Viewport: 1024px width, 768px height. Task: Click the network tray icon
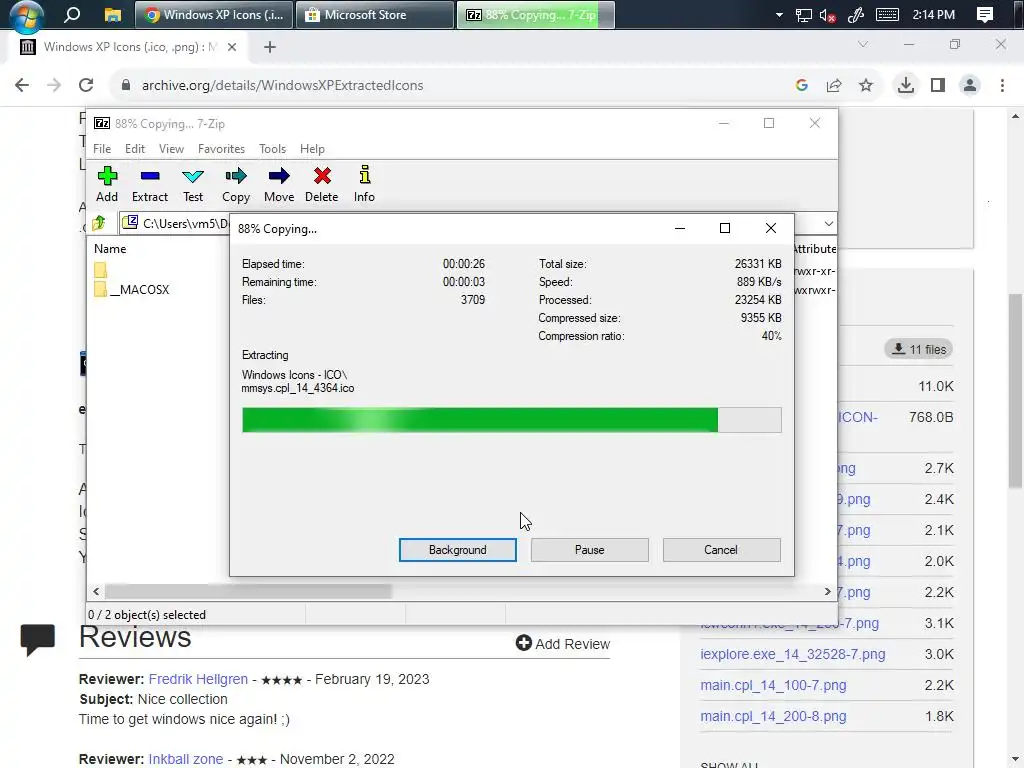pos(804,15)
